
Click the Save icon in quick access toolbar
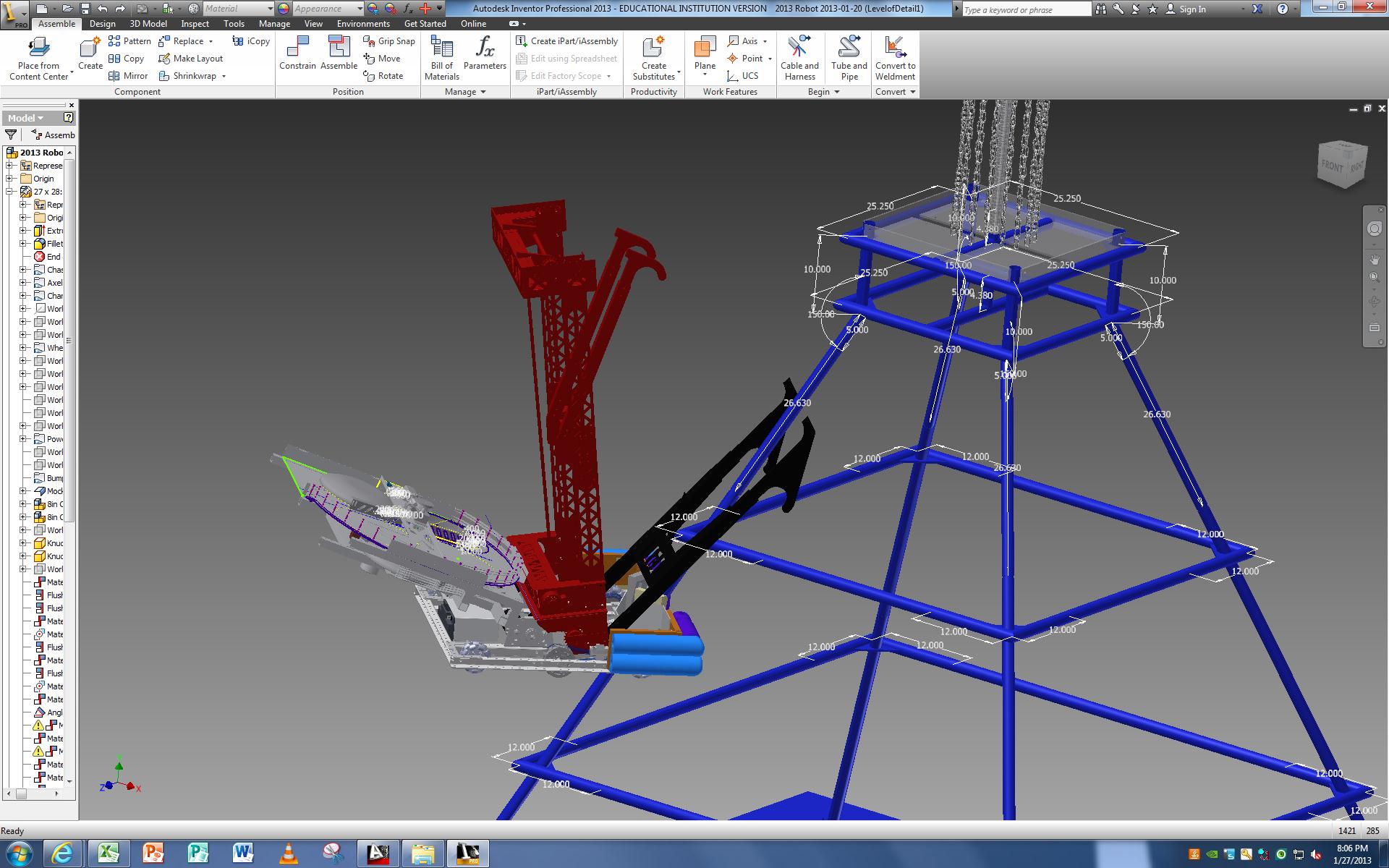tap(85, 9)
